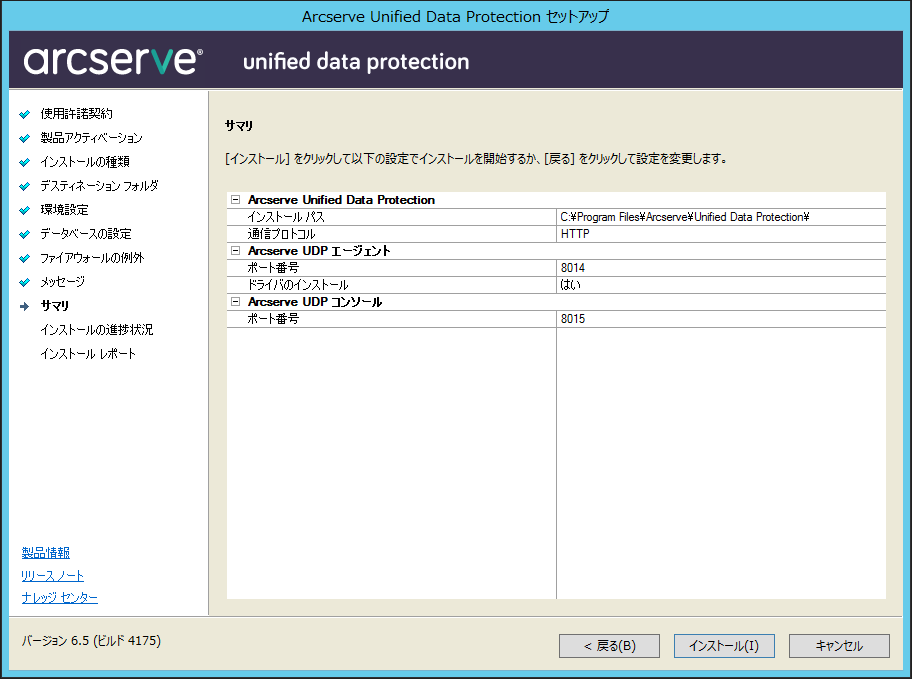Click the インストール パス row label
The image size is (912, 679).
coord(286,217)
